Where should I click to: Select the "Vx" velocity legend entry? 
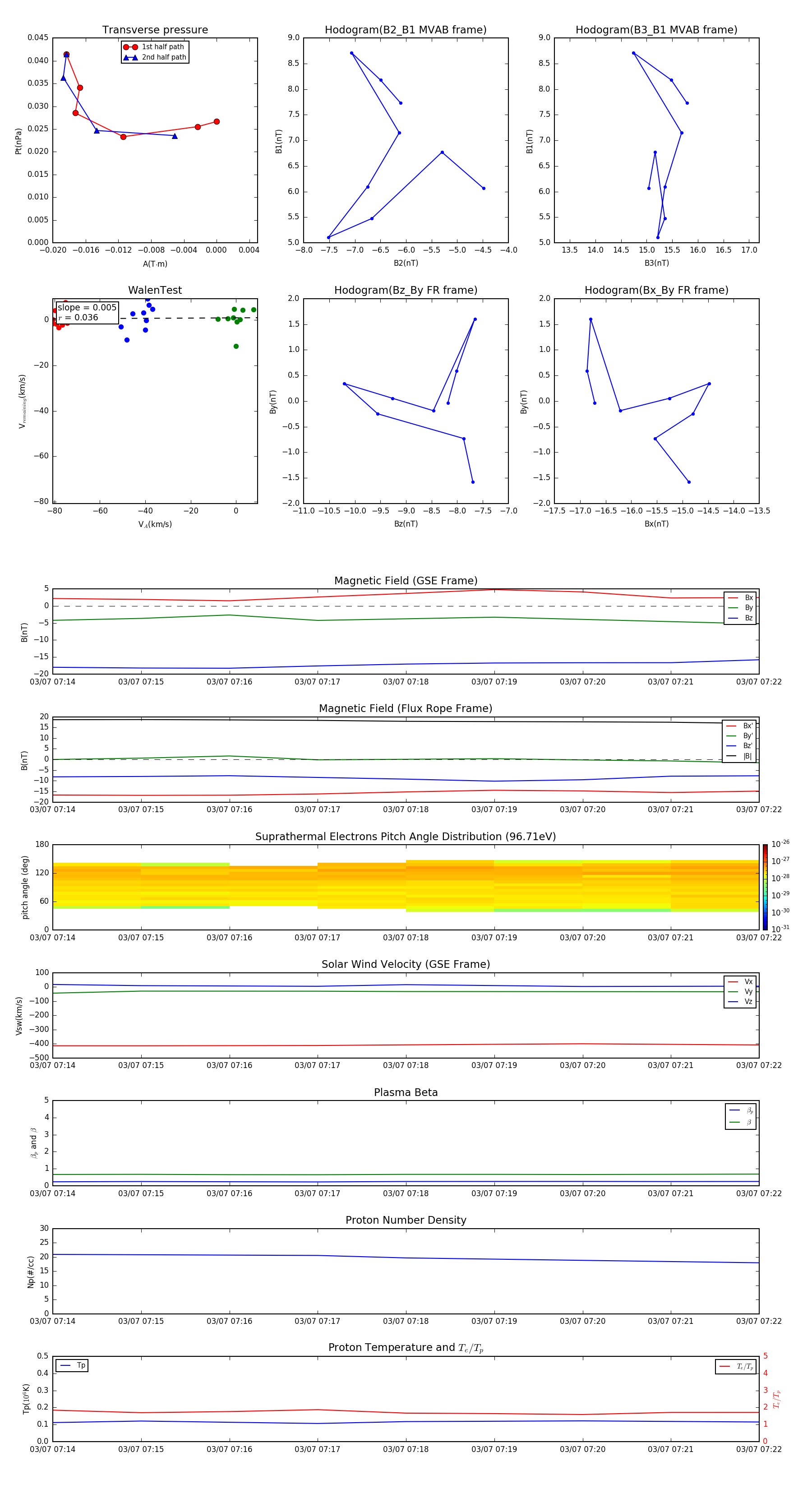tap(740, 981)
